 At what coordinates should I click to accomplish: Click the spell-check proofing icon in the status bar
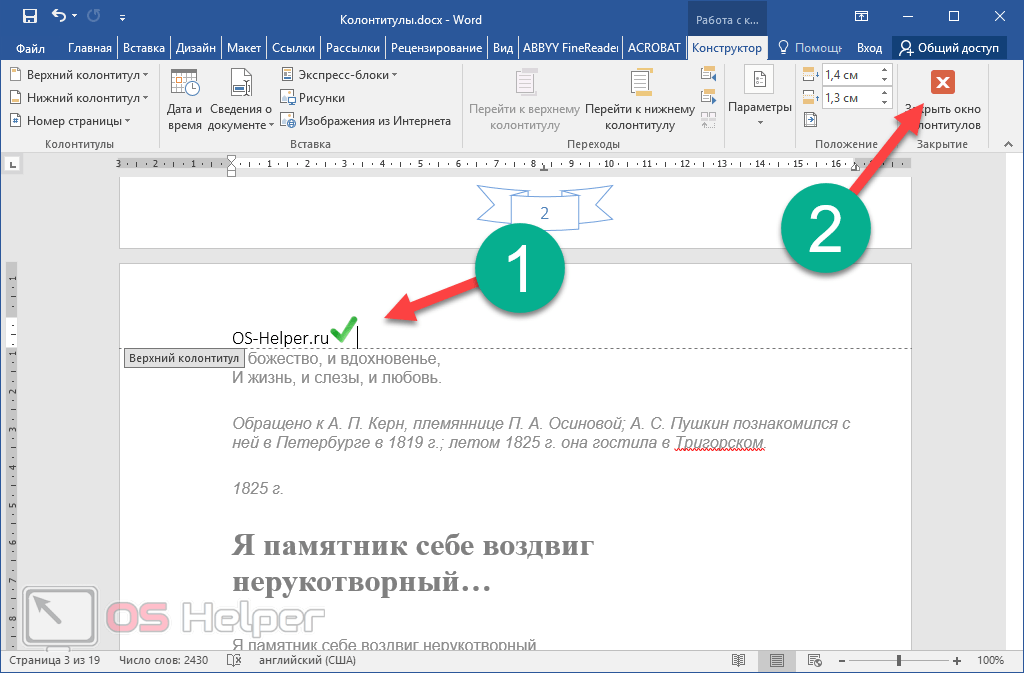[x=234, y=661]
